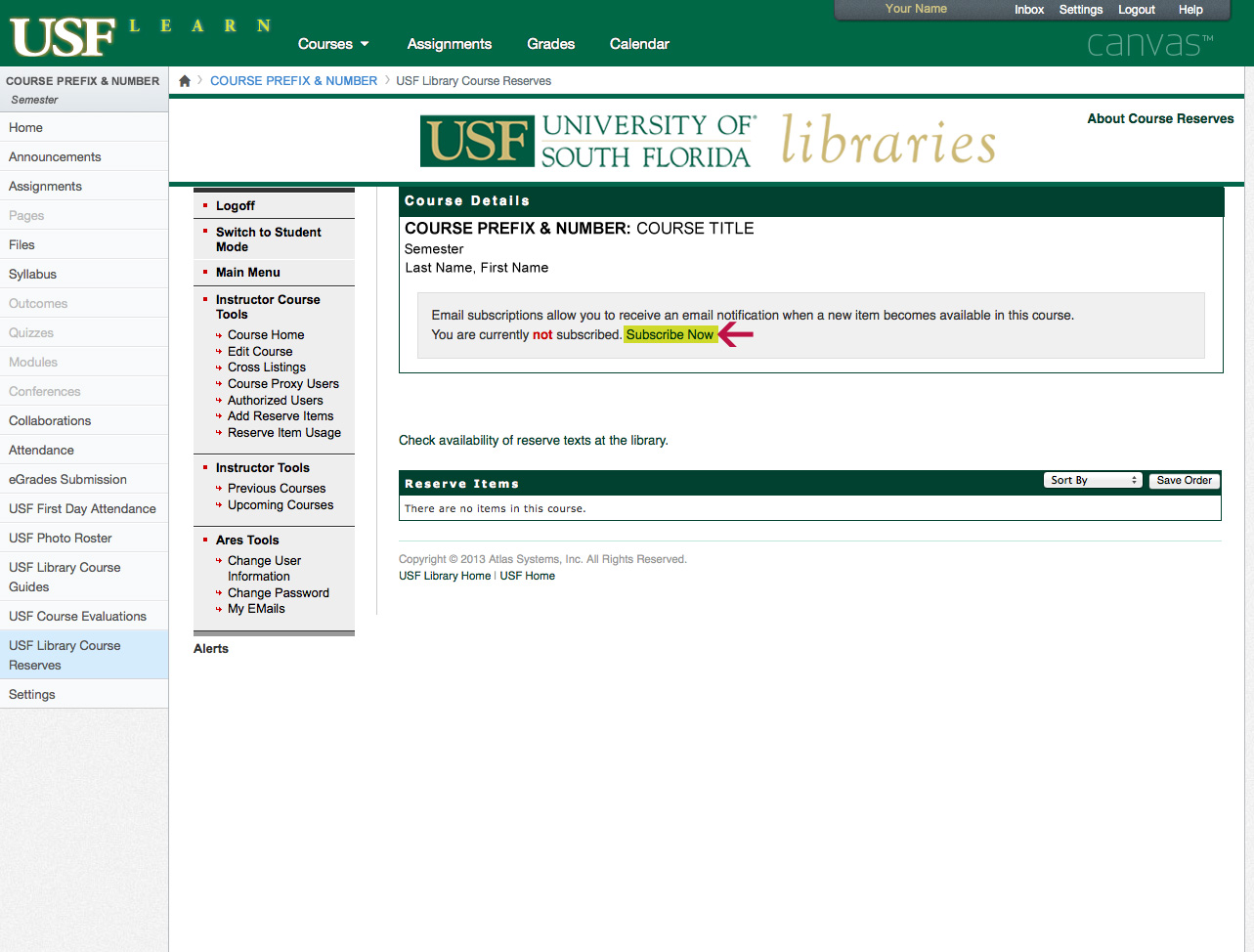Open Calendar in top navigation
The width and height of the screenshot is (1254, 952).
pyautogui.click(x=639, y=44)
